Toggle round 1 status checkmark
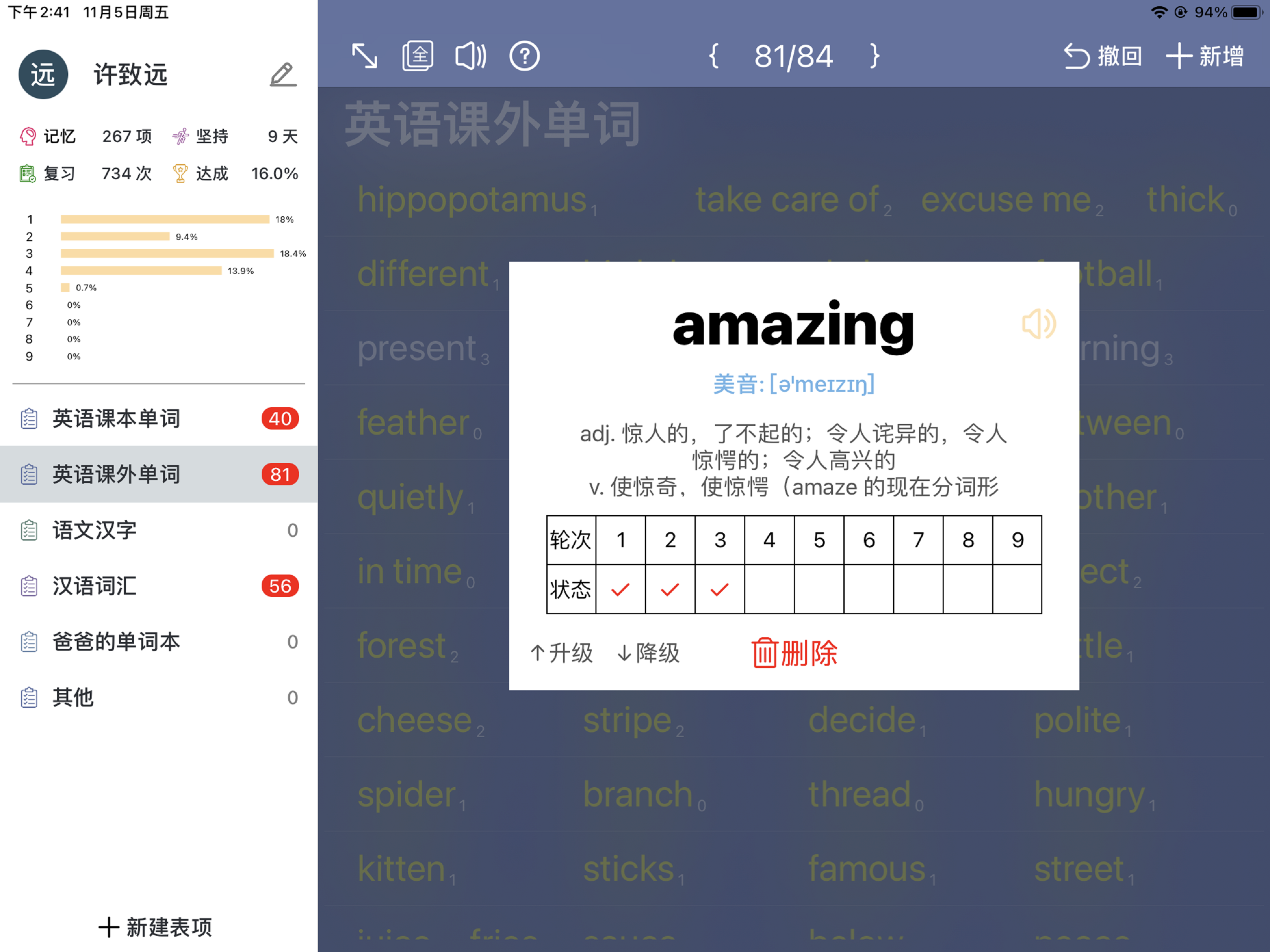1270x952 pixels. coord(621,589)
